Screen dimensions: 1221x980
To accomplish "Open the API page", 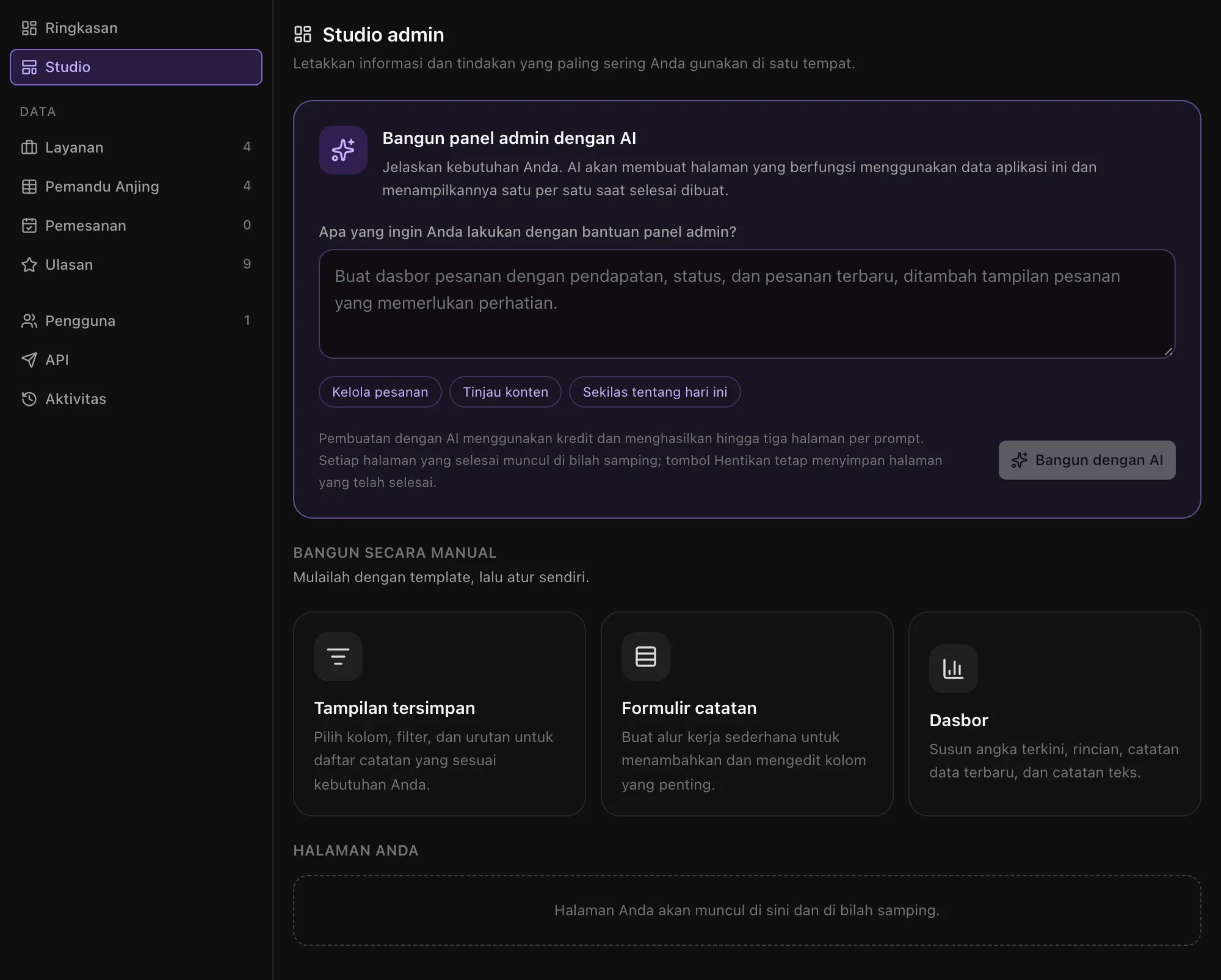I will click(136, 360).
